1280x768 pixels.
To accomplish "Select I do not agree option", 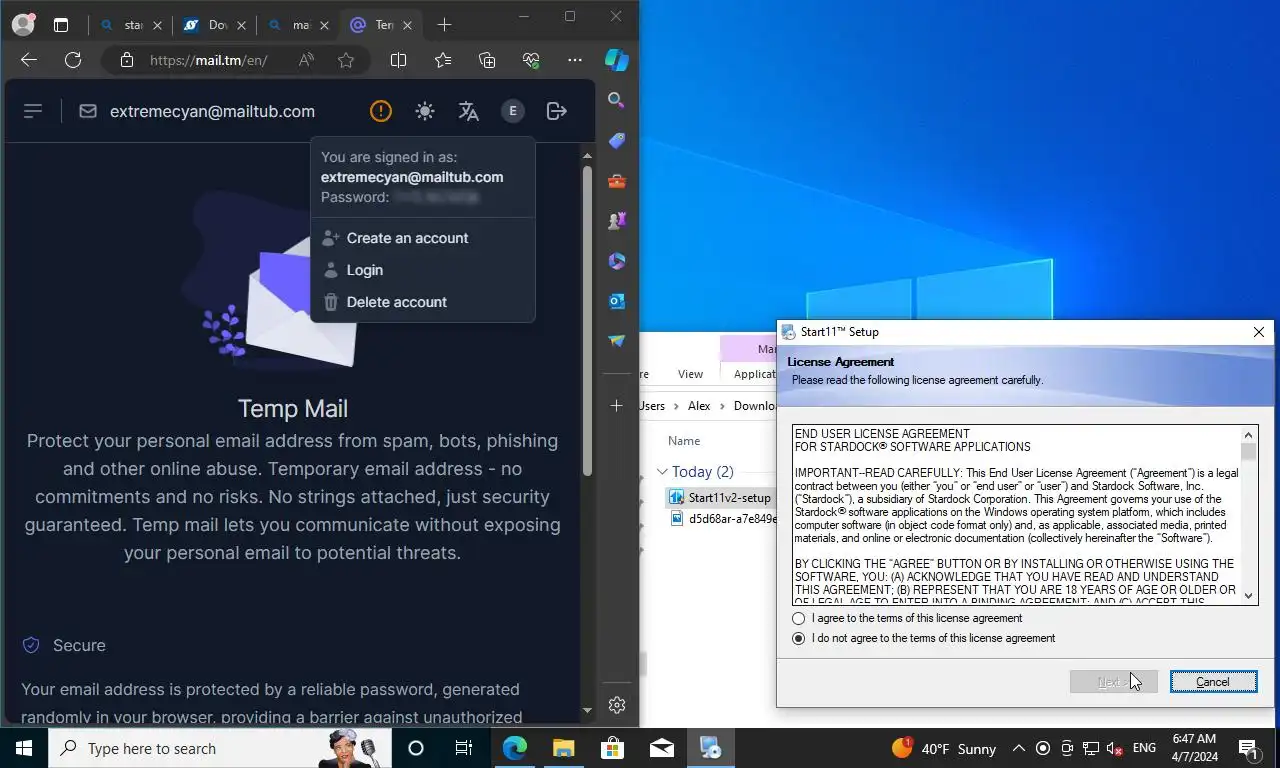I will (798, 638).
